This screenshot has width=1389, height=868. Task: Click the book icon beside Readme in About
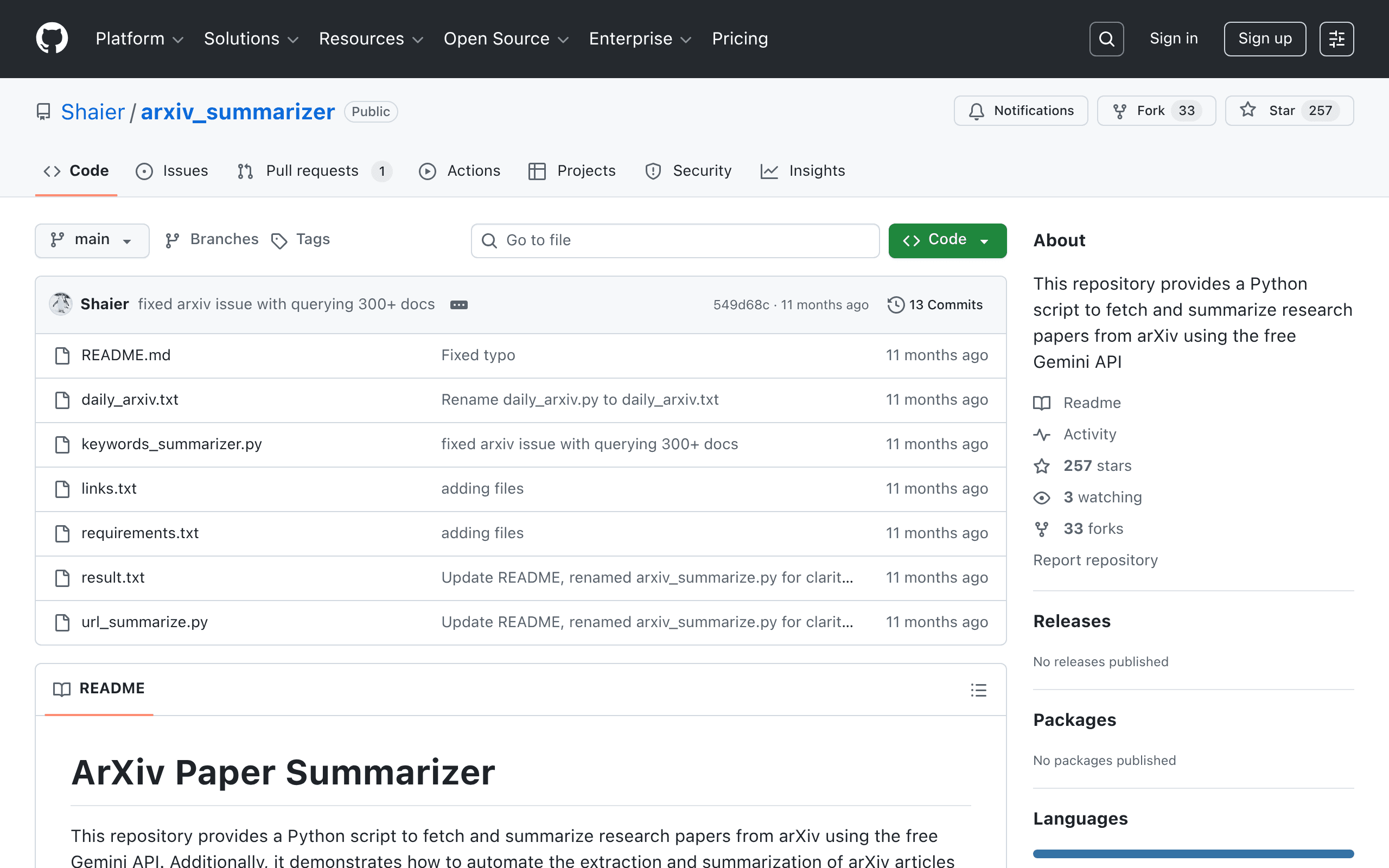tap(1042, 403)
